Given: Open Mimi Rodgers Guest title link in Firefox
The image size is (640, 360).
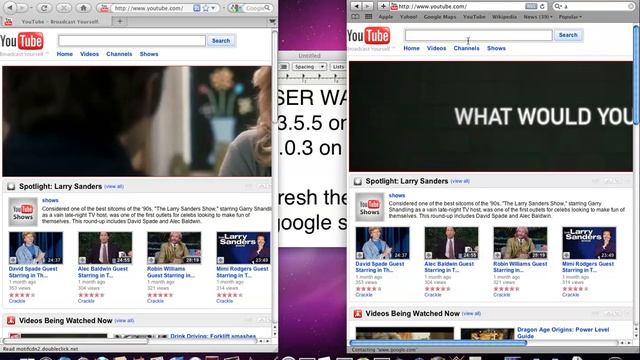Looking at the screenshot, I should [x=242, y=272].
